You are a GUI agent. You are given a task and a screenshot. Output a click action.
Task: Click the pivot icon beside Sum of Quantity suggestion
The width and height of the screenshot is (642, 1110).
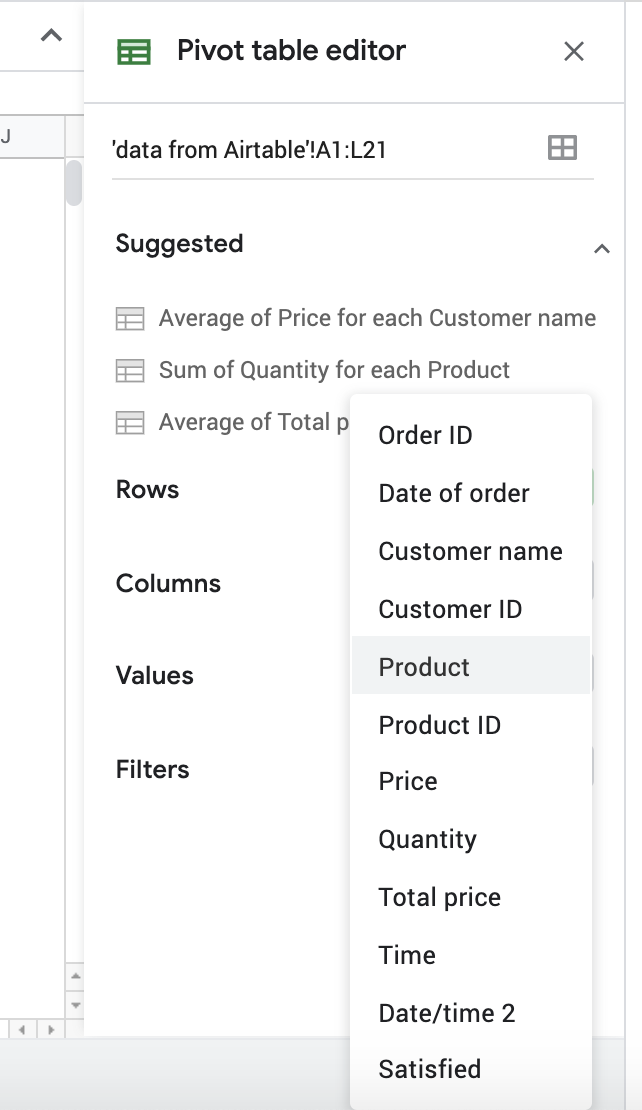131,370
